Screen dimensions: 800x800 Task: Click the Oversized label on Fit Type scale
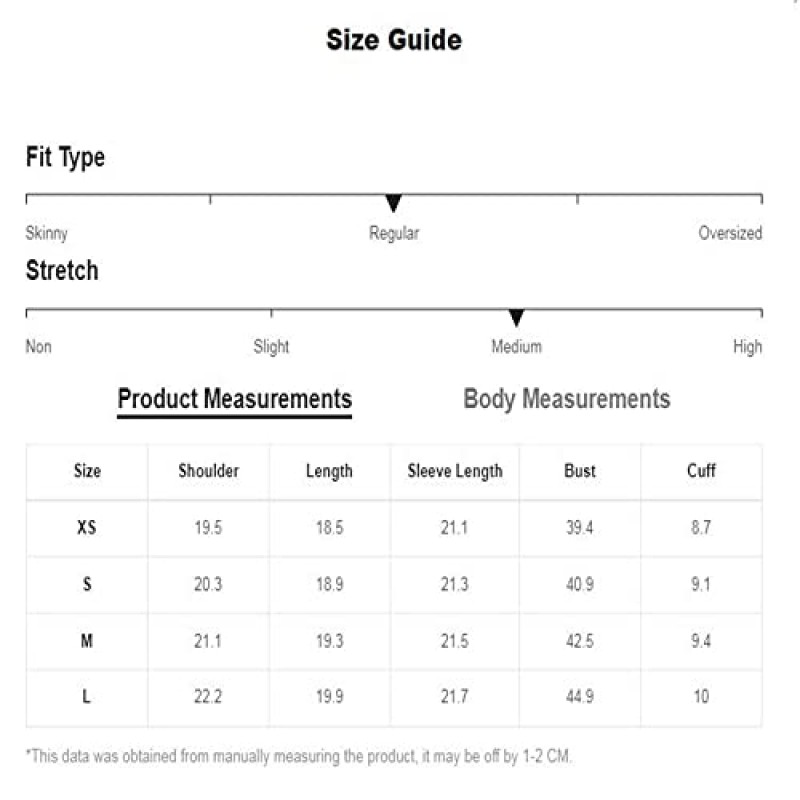pyautogui.click(x=730, y=233)
